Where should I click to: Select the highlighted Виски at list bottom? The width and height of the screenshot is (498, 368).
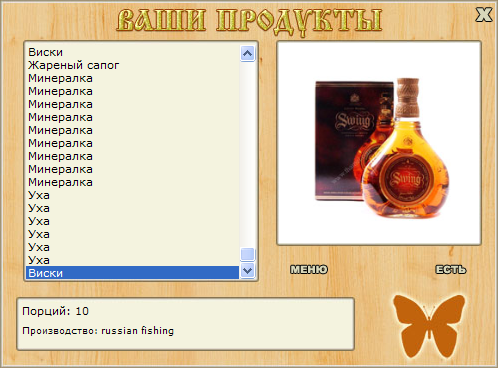[132, 273]
